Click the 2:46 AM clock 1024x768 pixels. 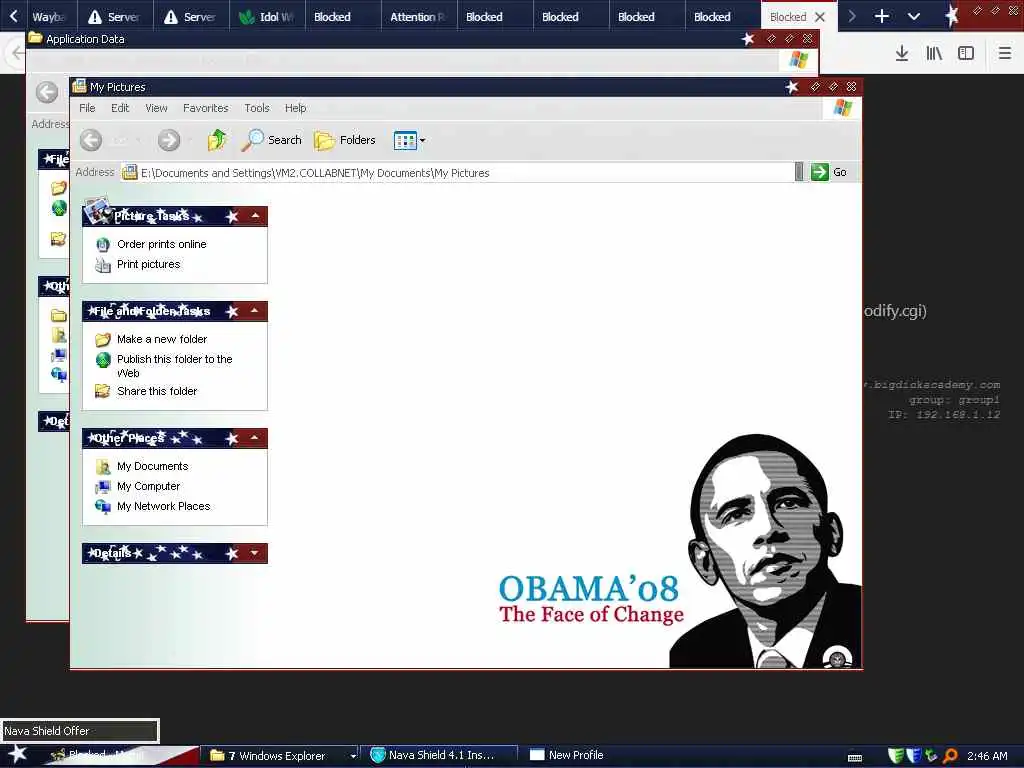(987, 756)
